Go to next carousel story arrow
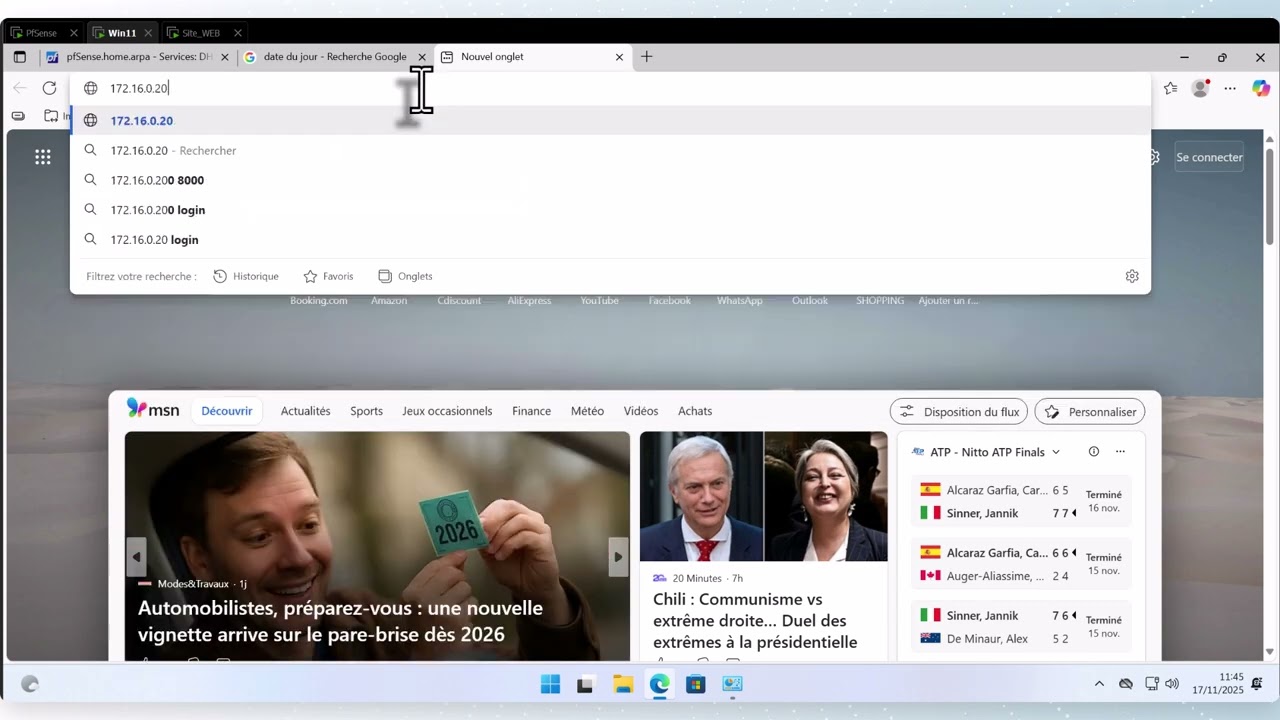The height and width of the screenshot is (720, 1280). (x=618, y=557)
